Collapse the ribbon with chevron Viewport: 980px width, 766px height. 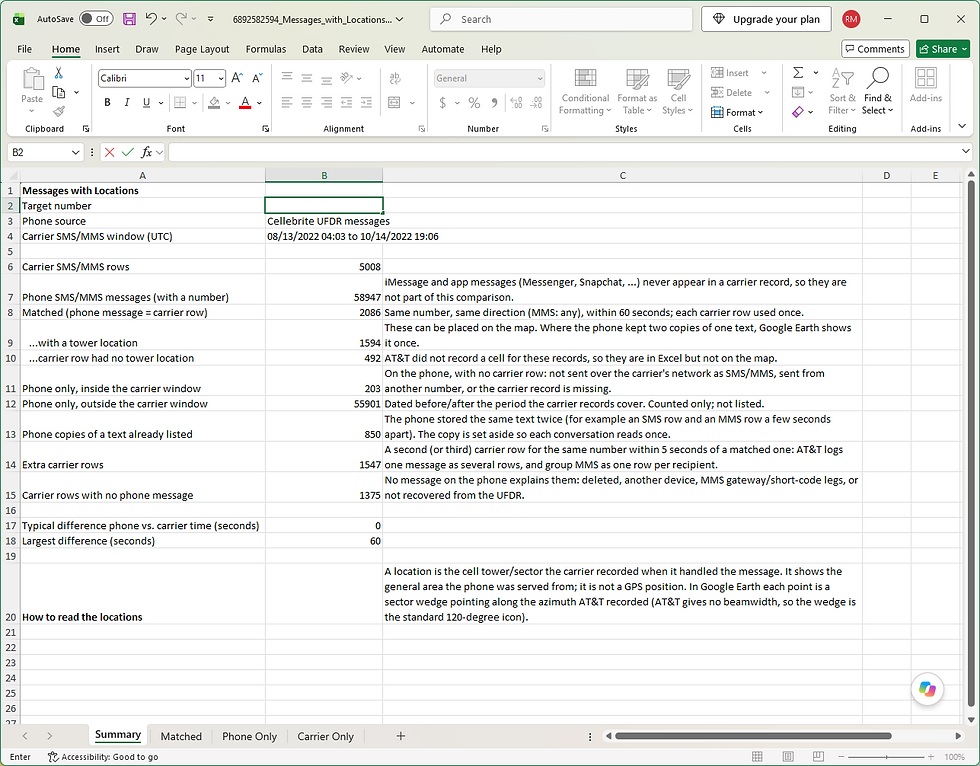coord(962,126)
